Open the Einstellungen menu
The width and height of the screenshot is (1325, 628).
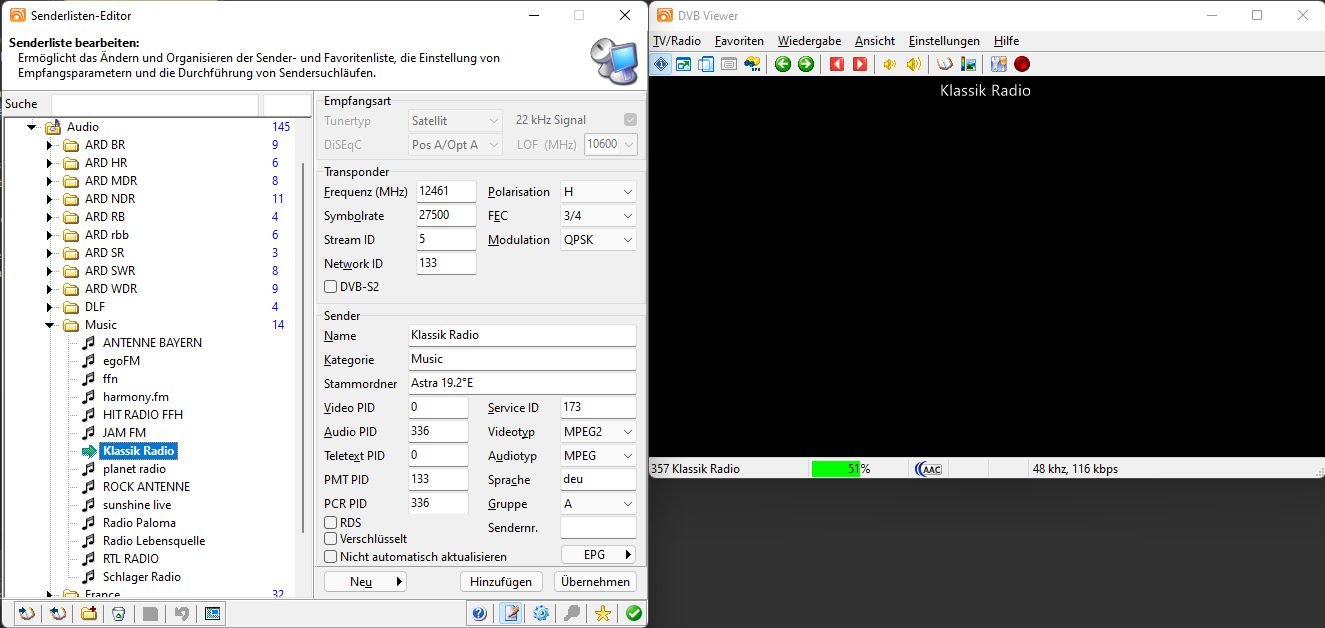point(943,41)
